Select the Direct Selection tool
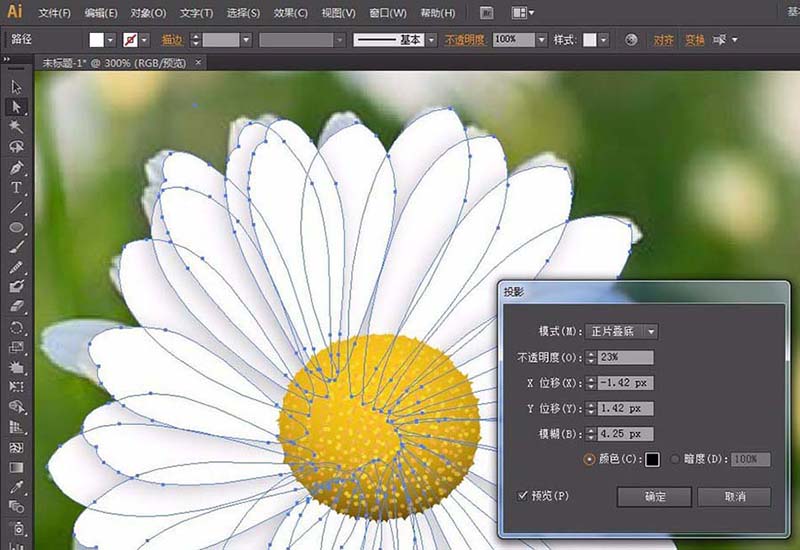 [x=16, y=107]
